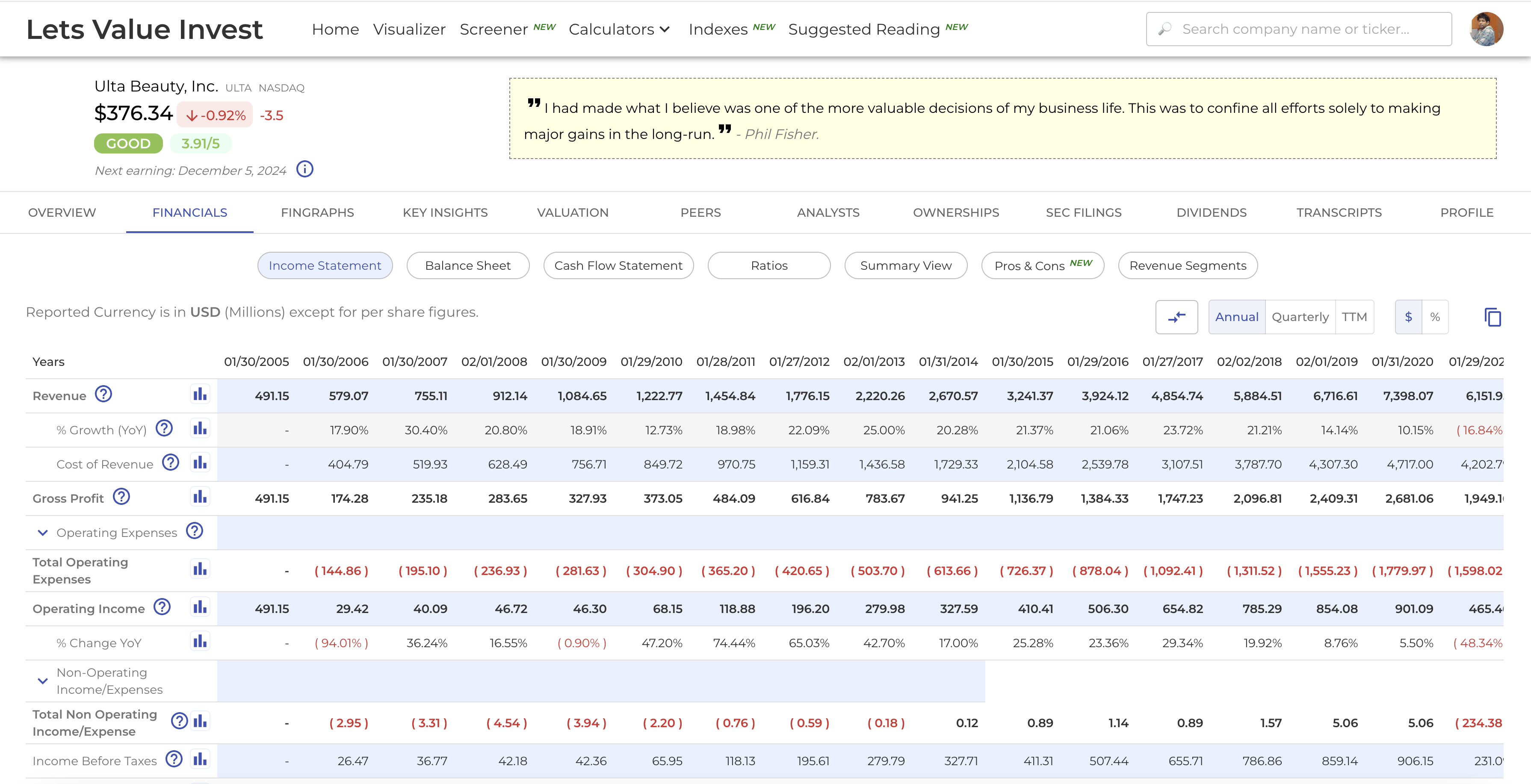Go to Indexes page
This screenshot has height=784, width=1531.
tap(718, 29)
